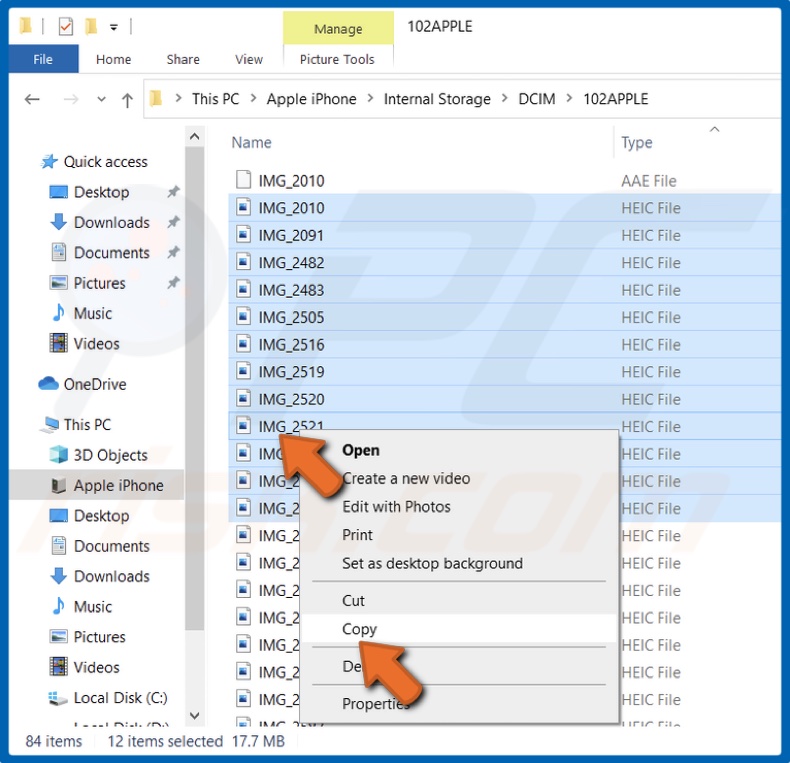Open the File tab
790x763 pixels.
[43, 59]
